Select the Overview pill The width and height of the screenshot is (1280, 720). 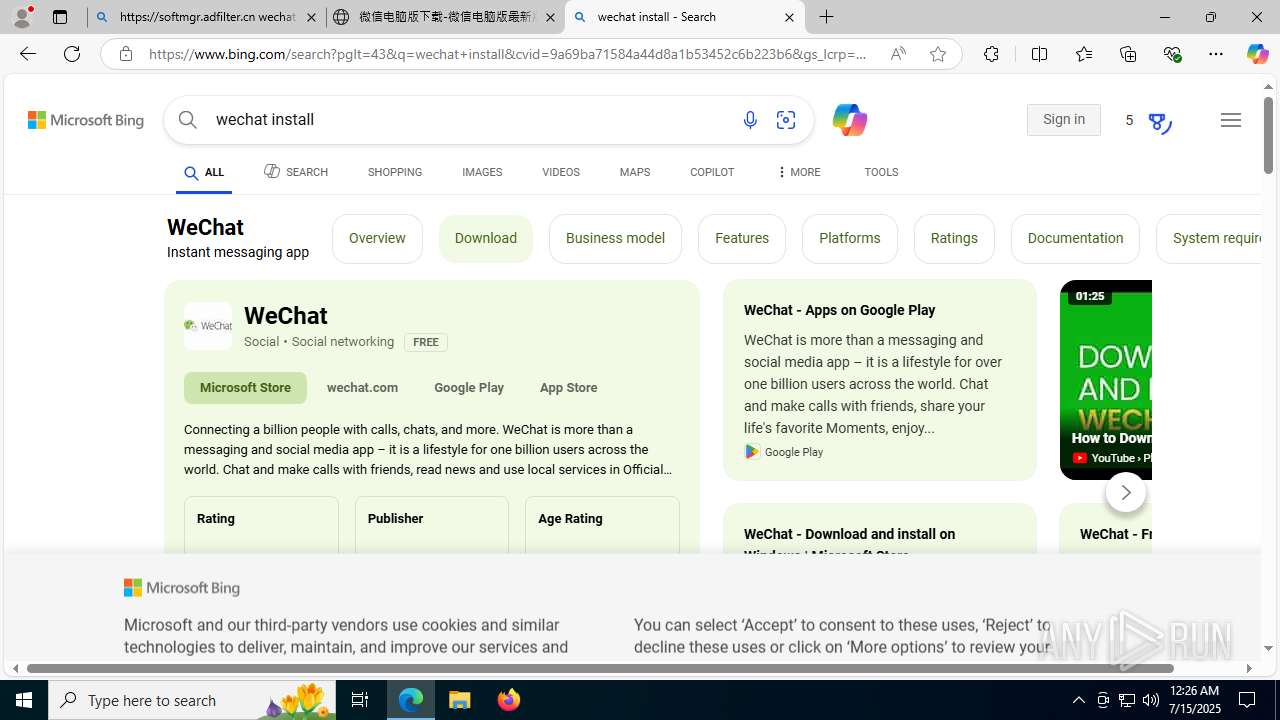point(377,238)
